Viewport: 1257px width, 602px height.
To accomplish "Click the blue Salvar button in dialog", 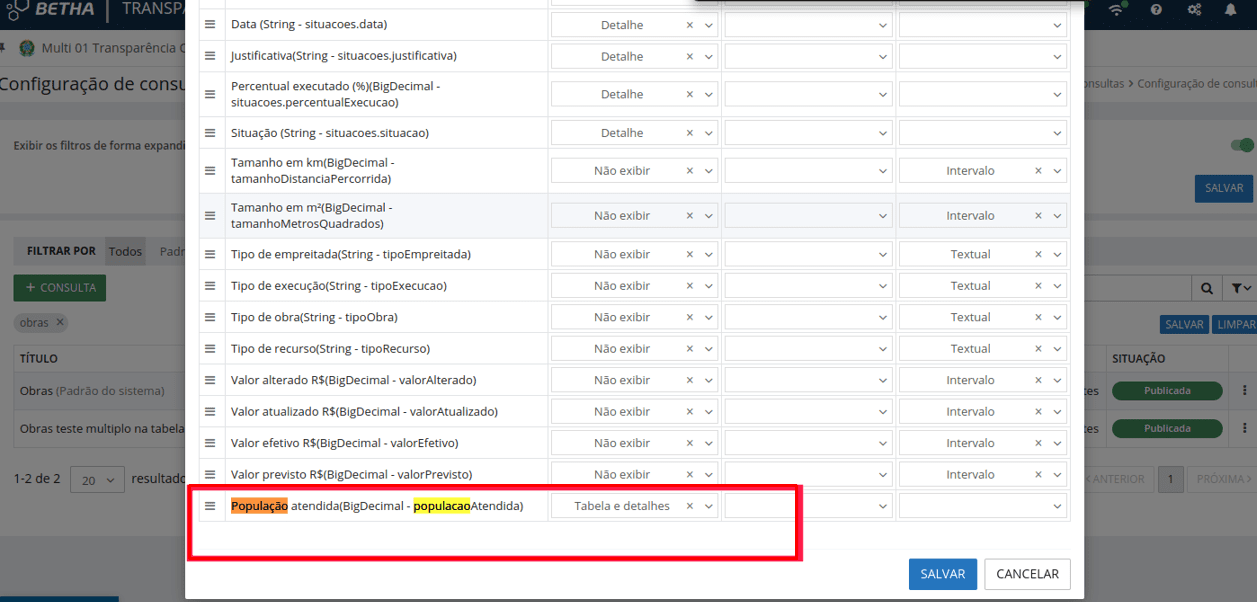I will point(942,574).
